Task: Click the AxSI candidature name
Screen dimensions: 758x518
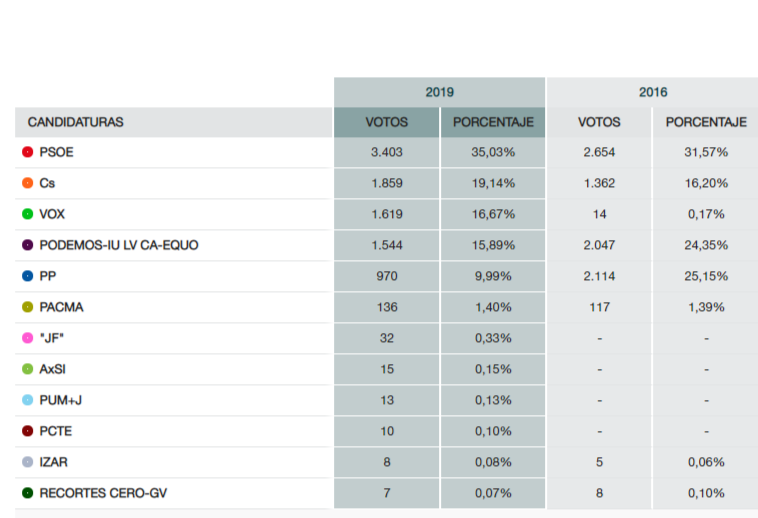Action: tap(53, 369)
